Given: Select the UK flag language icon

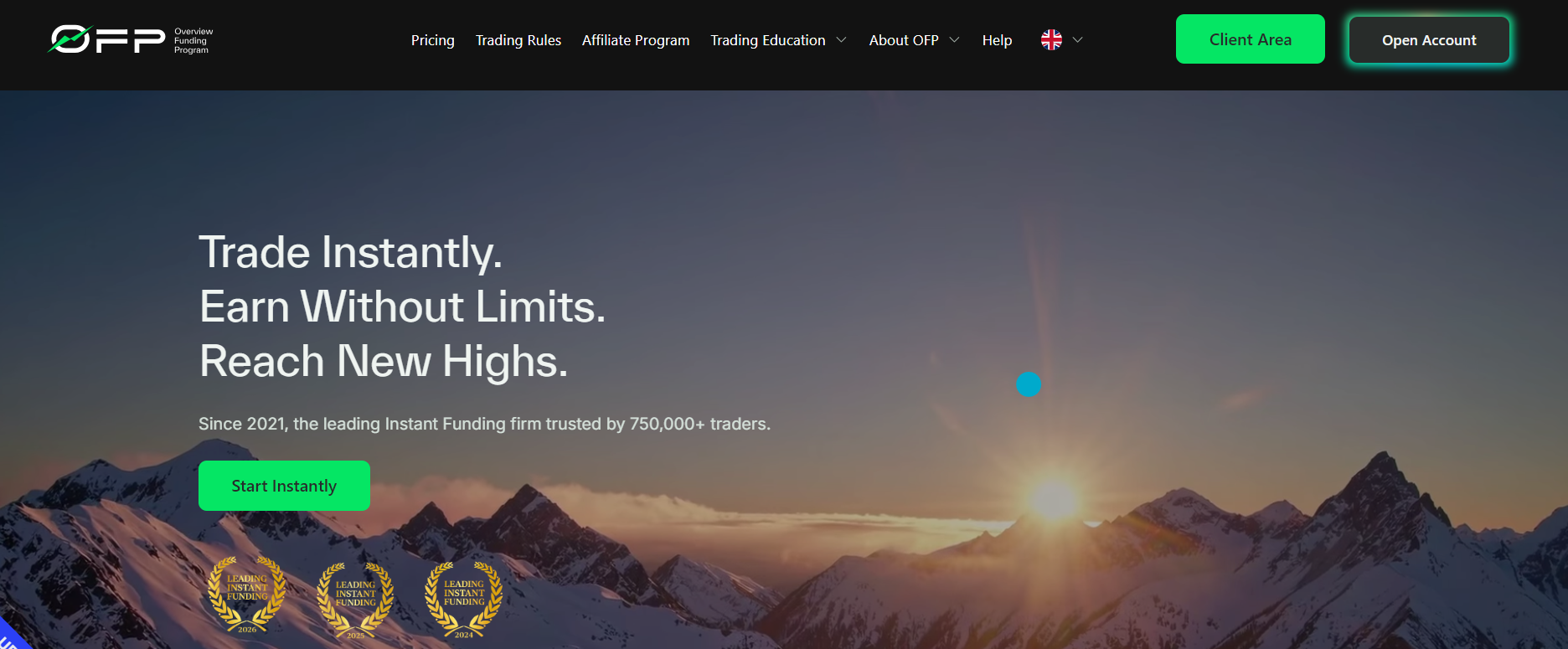Looking at the screenshot, I should (1051, 39).
